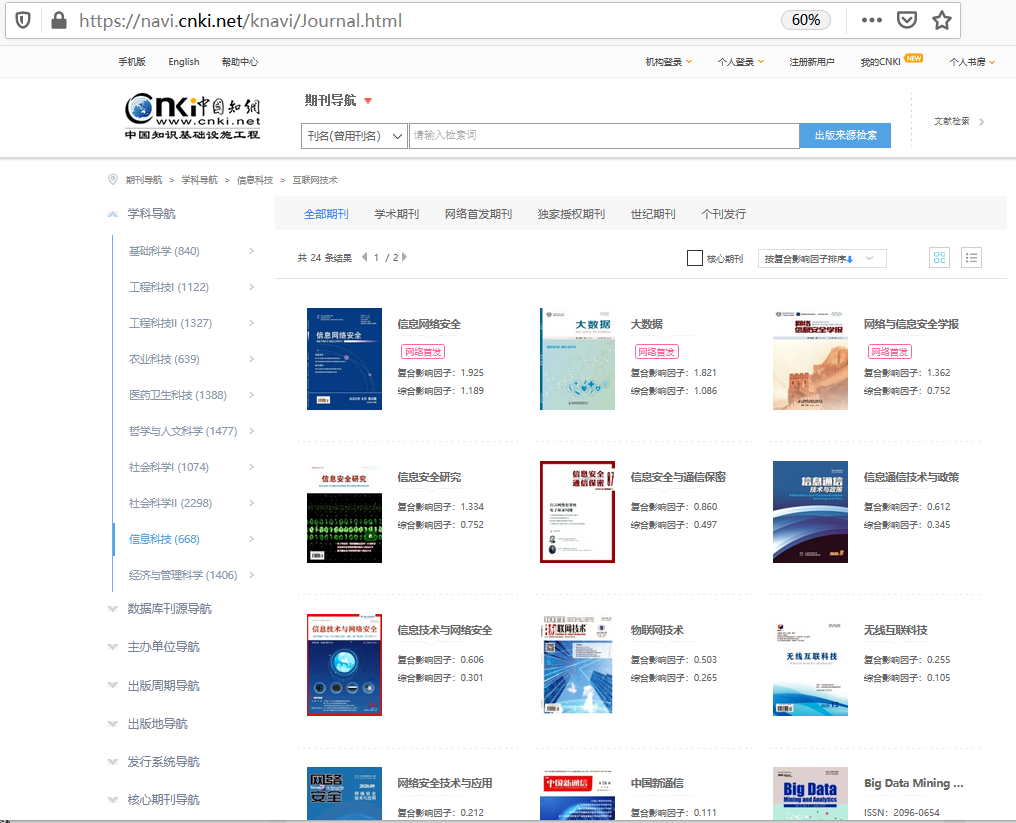Click the 信息技术与网络安全 journal title
The height and width of the screenshot is (823, 1016).
coord(444,630)
